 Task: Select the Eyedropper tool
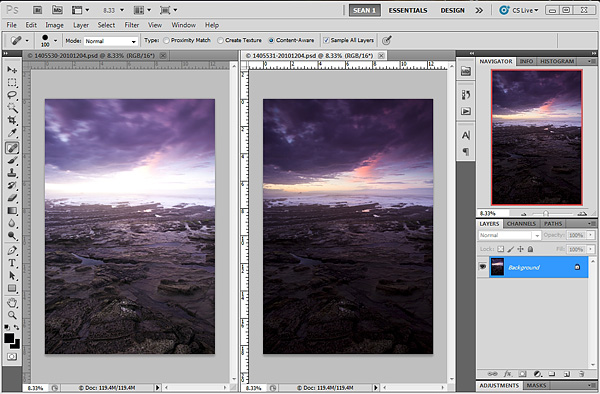click(12, 133)
